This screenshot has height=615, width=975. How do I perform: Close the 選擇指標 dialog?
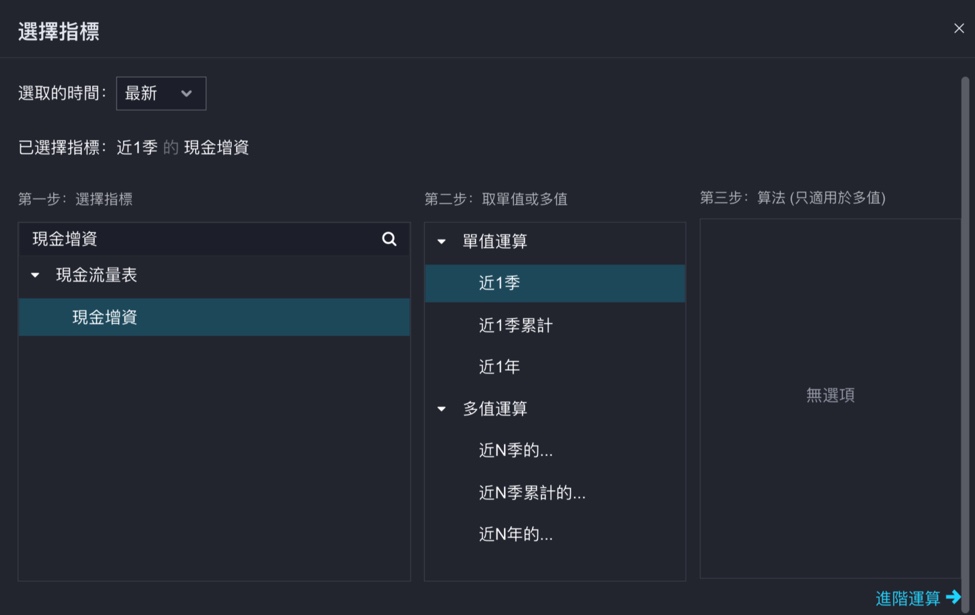click(958, 29)
